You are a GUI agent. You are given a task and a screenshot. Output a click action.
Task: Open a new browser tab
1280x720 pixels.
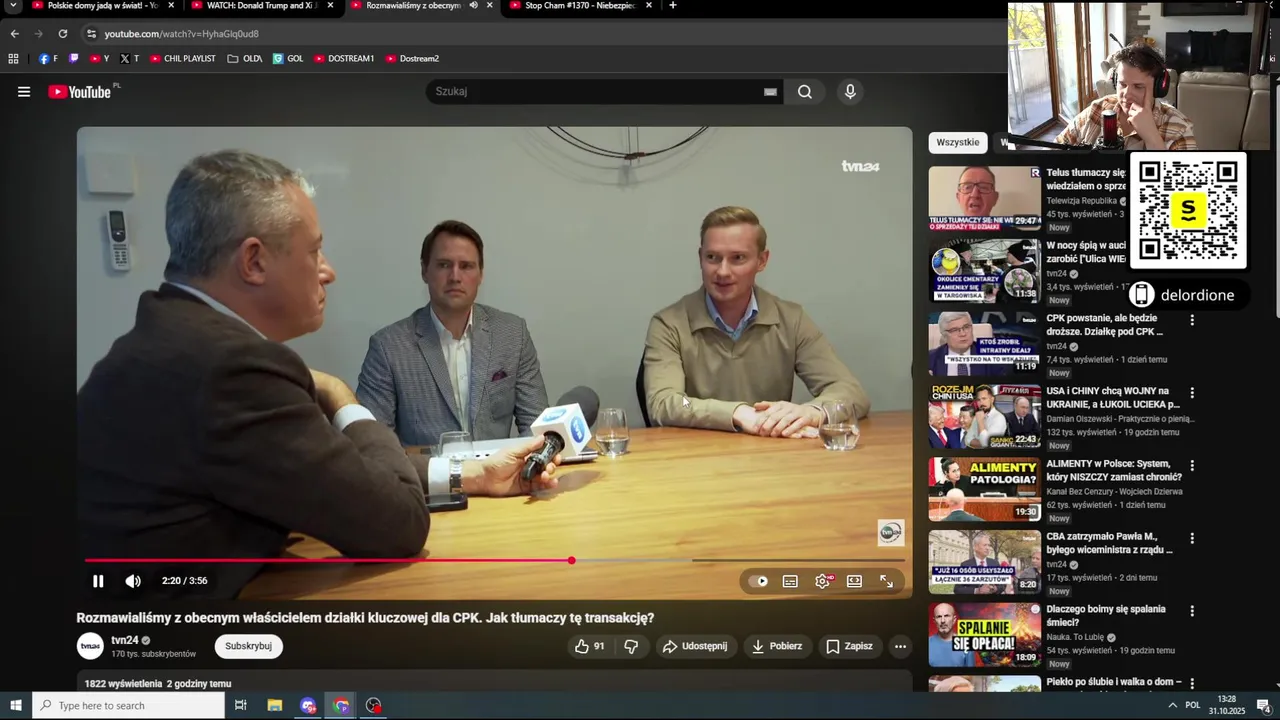672,5
